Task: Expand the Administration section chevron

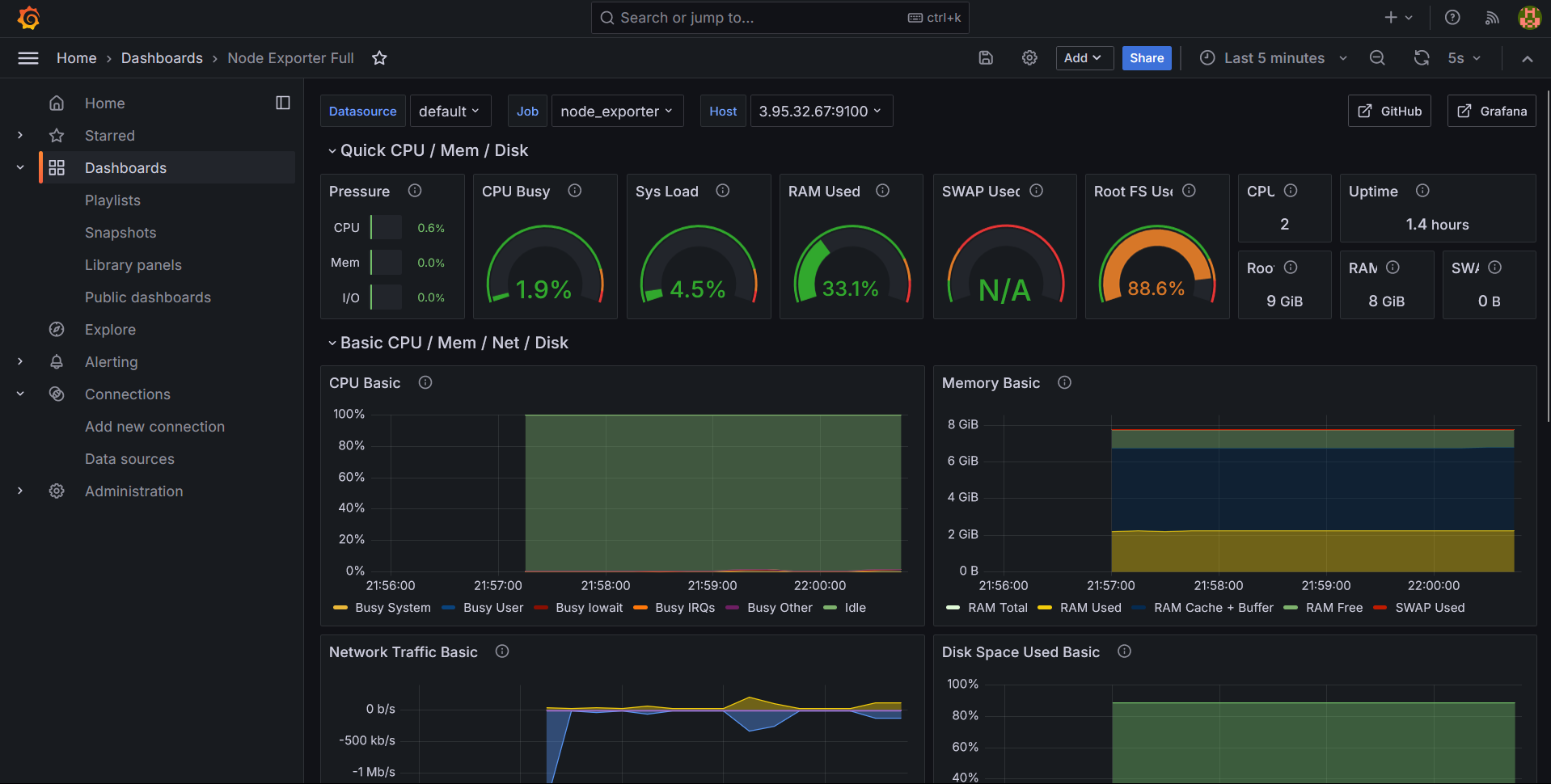Action: click(x=20, y=491)
